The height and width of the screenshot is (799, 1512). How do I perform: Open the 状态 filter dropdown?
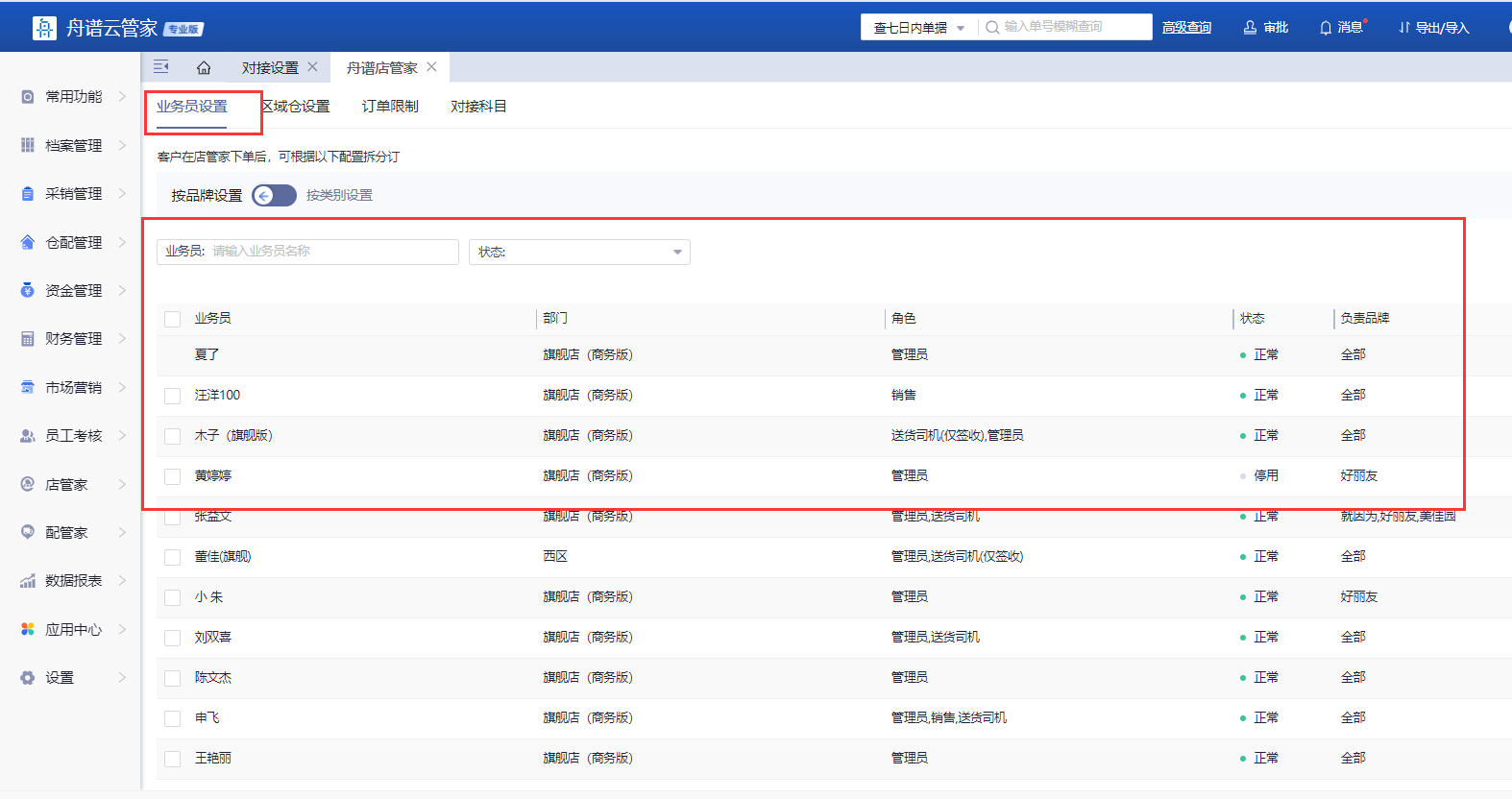point(579,252)
